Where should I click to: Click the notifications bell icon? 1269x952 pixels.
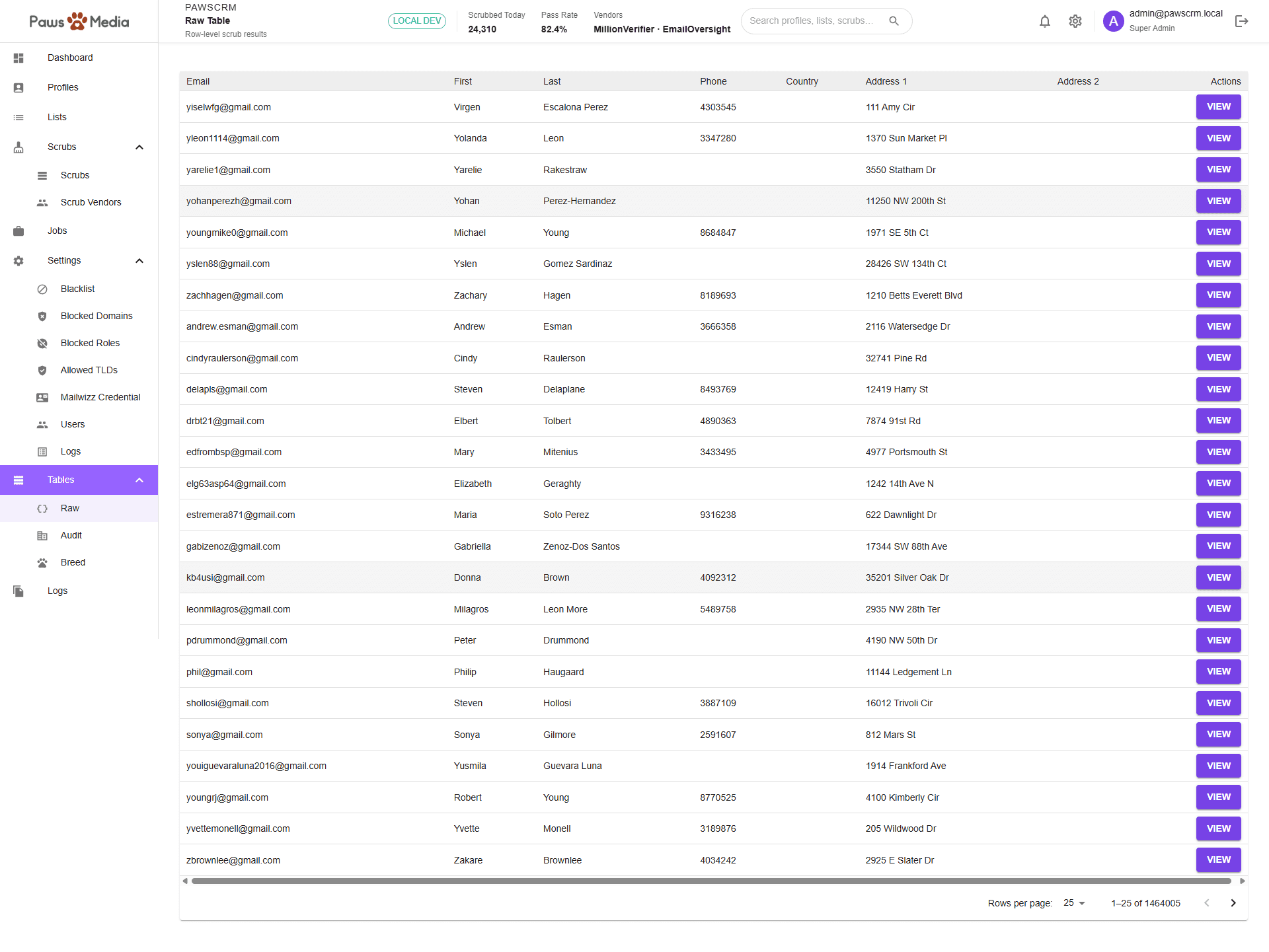1044,21
